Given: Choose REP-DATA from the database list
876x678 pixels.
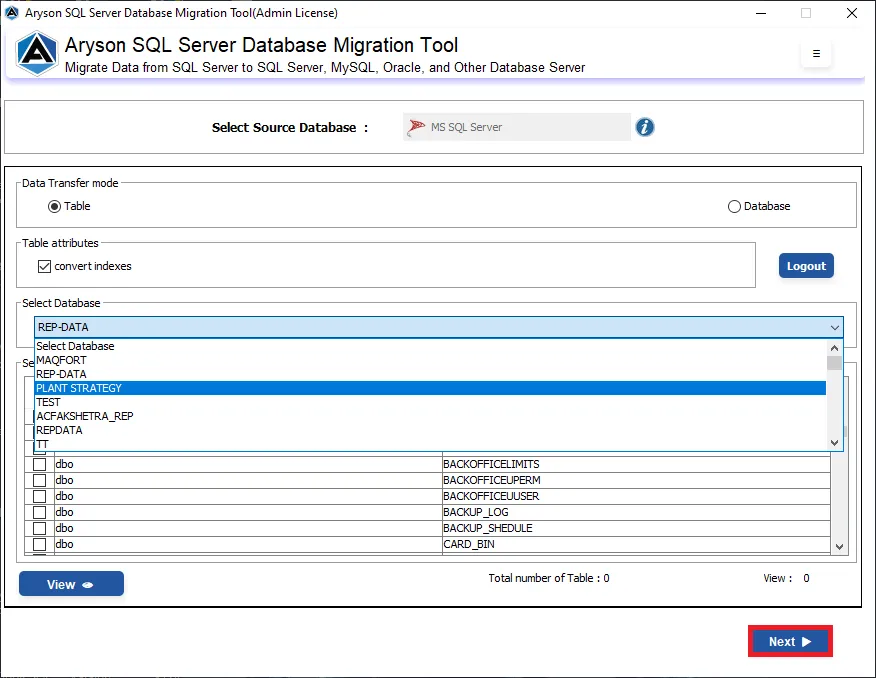Looking at the screenshot, I should 430,374.
